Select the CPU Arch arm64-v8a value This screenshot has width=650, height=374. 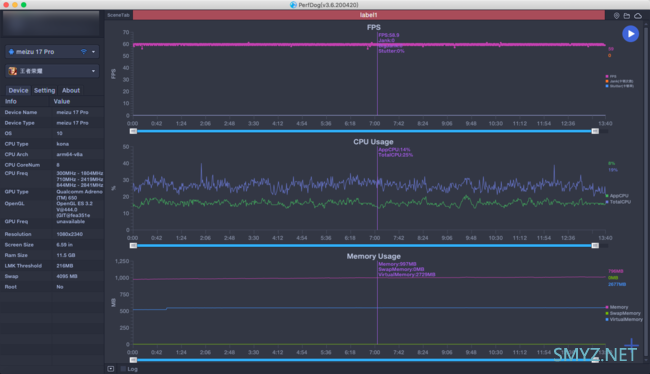click(70, 154)
